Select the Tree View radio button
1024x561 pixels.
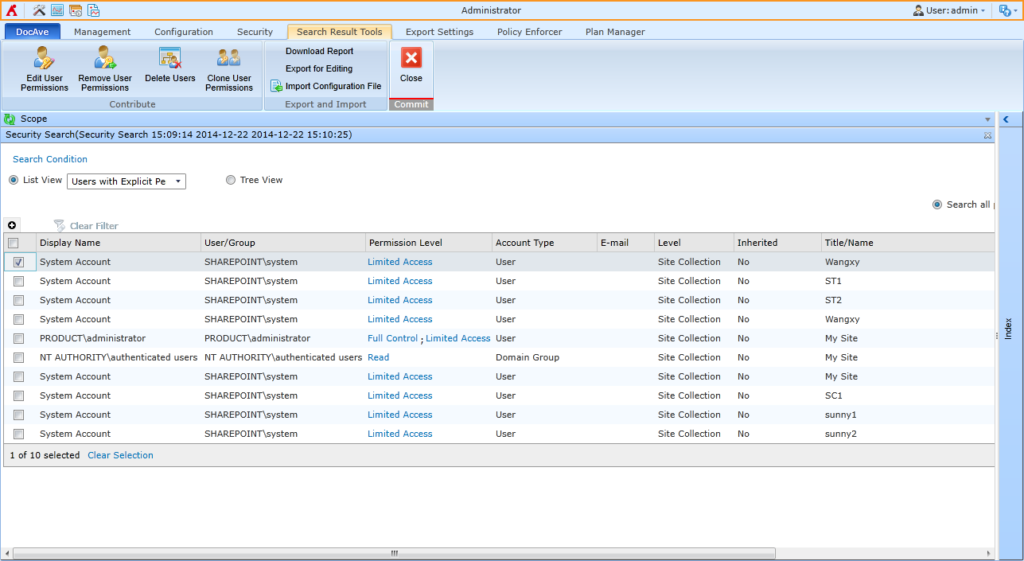231,180
